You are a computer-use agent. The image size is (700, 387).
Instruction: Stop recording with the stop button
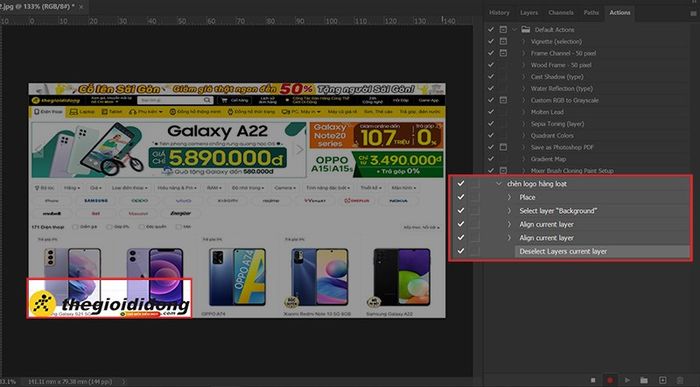(x=593, y=380)
